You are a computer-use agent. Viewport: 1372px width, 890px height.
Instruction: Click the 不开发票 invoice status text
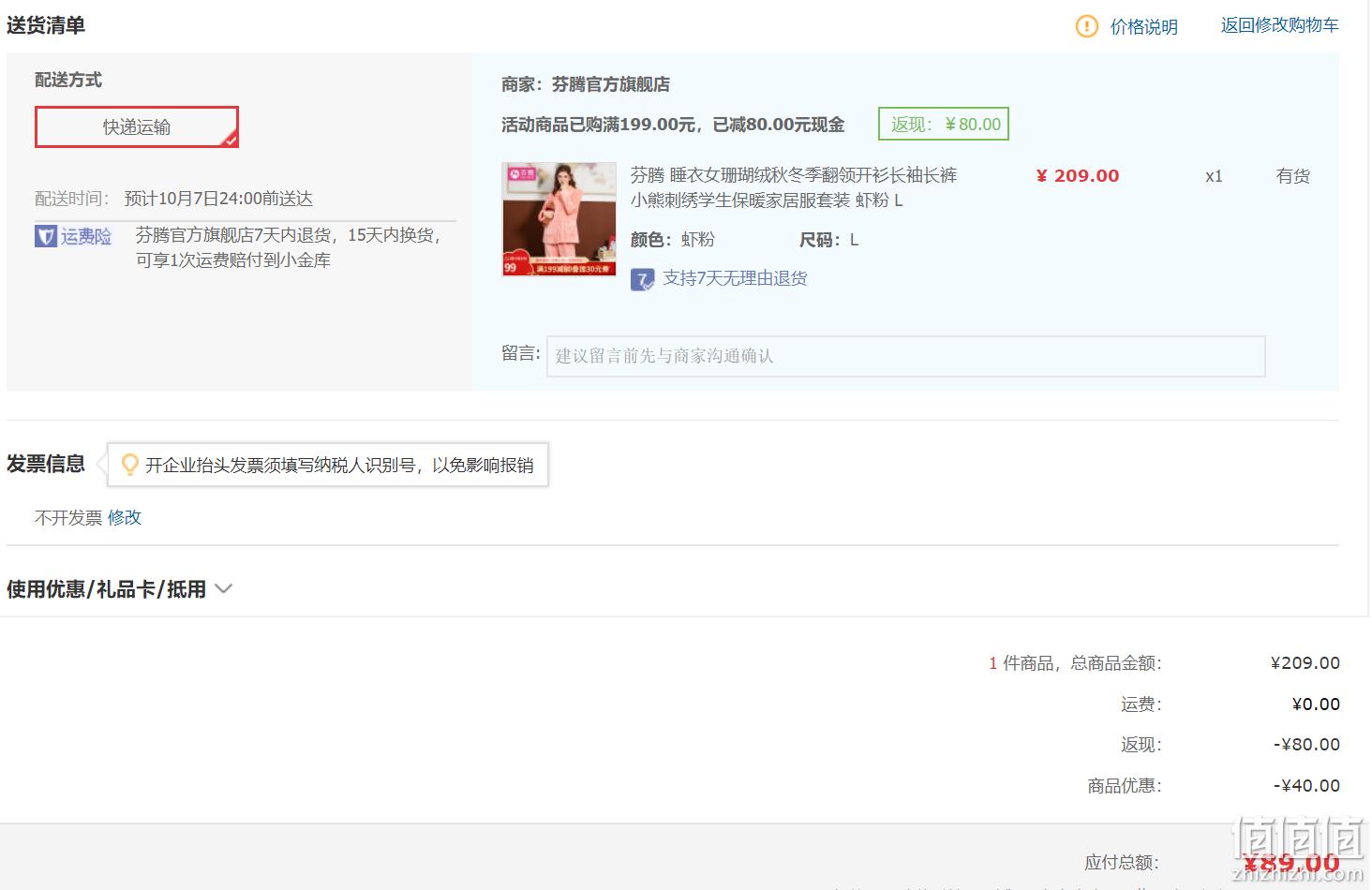coord(68,517)
